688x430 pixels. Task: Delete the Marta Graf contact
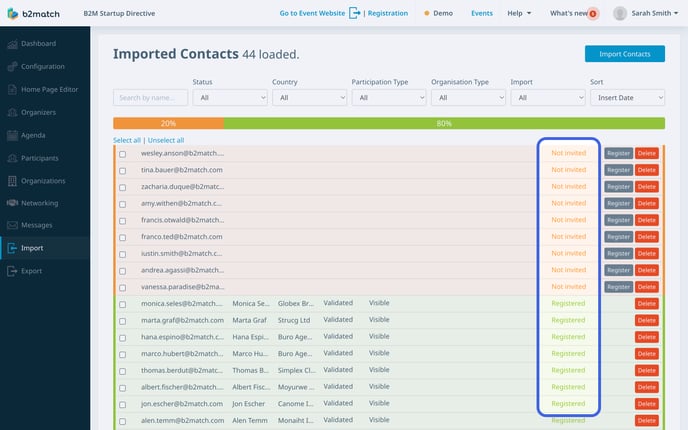coord(647,320)
